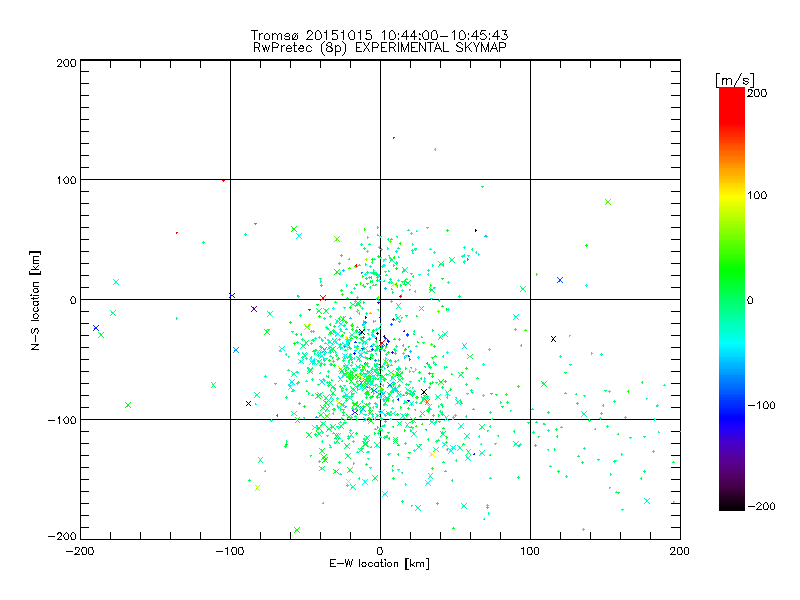Click the subtitle 'RwPretec (8p) EXPERIMENTAL SKYMAP'
This screenshot has width=800, height=600.
click(380, 48)
